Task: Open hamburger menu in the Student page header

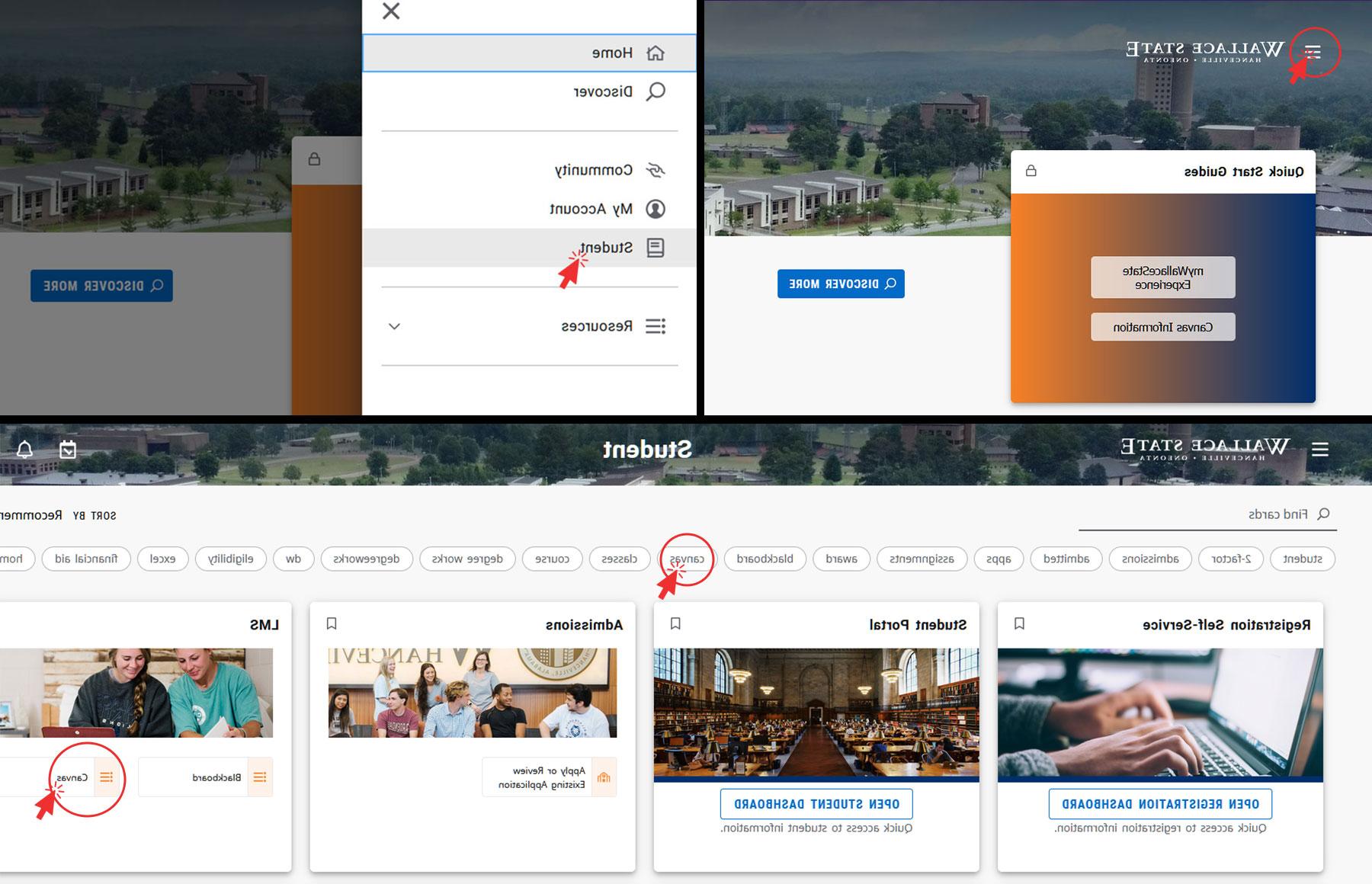Action: (x=1320, y=450)
